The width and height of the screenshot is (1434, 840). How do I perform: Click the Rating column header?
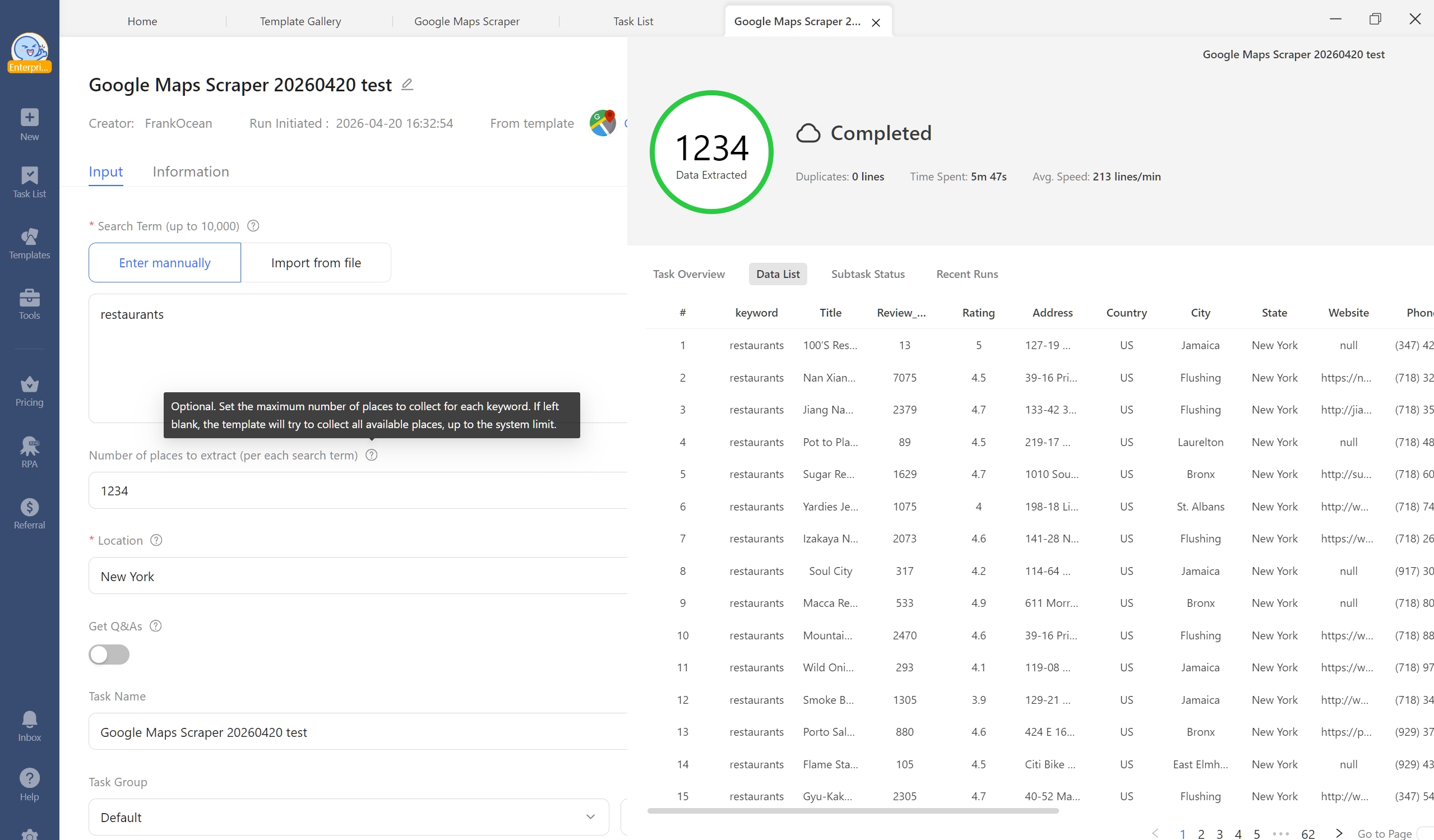point(978,312)
